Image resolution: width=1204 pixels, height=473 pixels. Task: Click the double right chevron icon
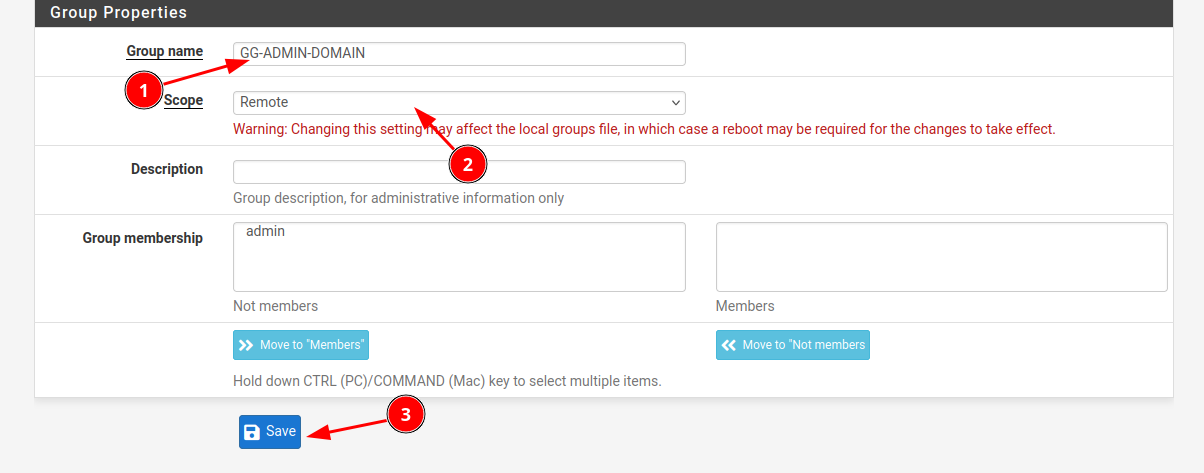click(246, 345)
